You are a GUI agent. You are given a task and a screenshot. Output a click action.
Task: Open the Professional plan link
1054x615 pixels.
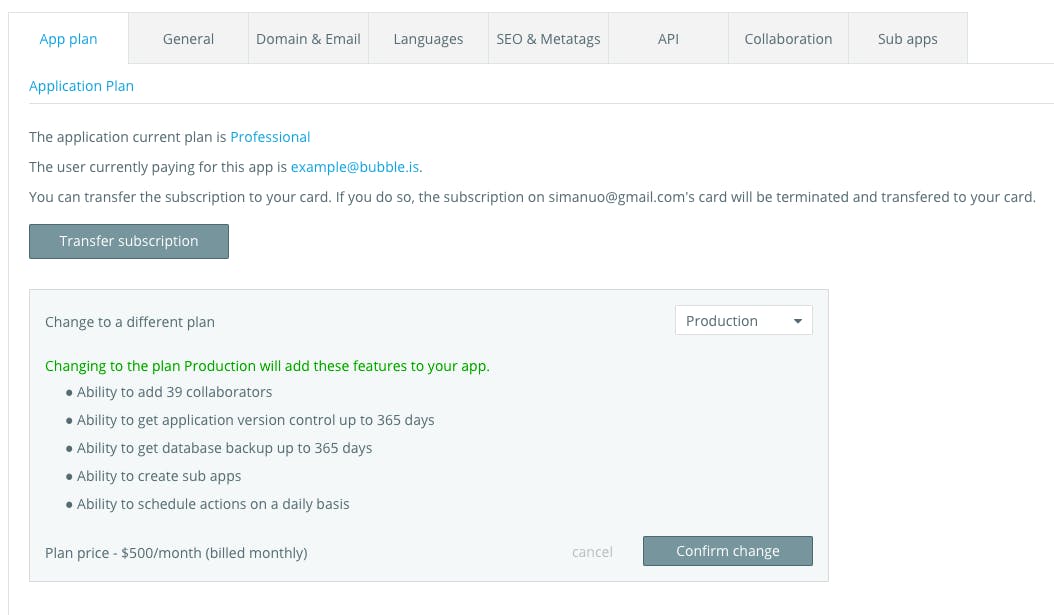[x=270, y=136]
